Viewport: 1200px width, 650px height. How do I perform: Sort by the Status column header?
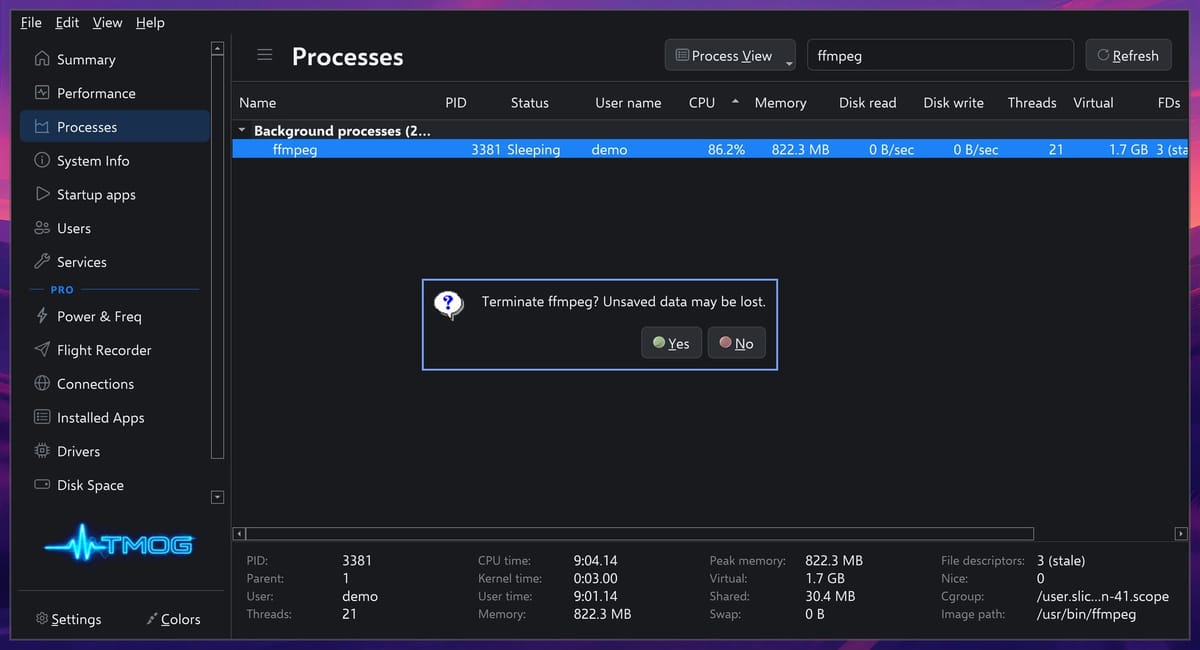tap(529, 102)
